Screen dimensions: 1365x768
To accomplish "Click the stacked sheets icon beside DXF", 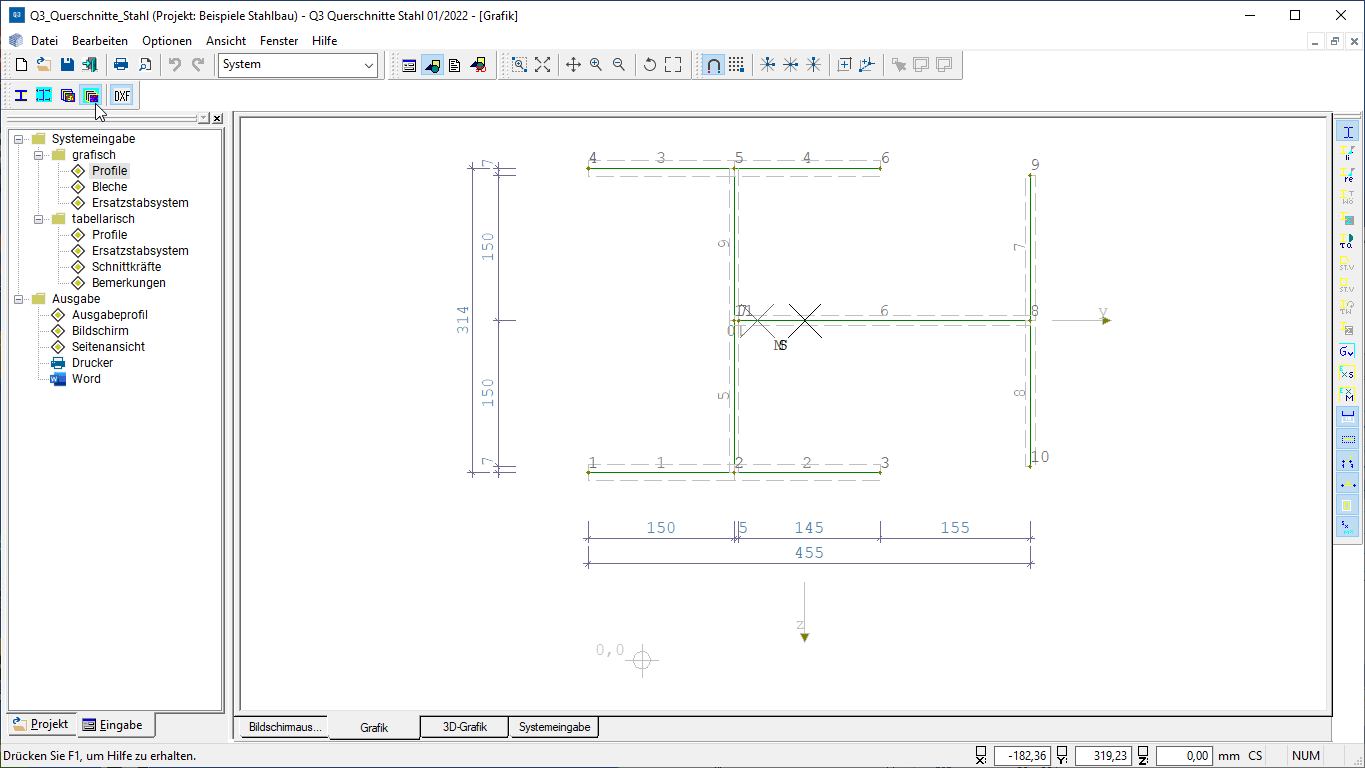I will tap(91, 95).
